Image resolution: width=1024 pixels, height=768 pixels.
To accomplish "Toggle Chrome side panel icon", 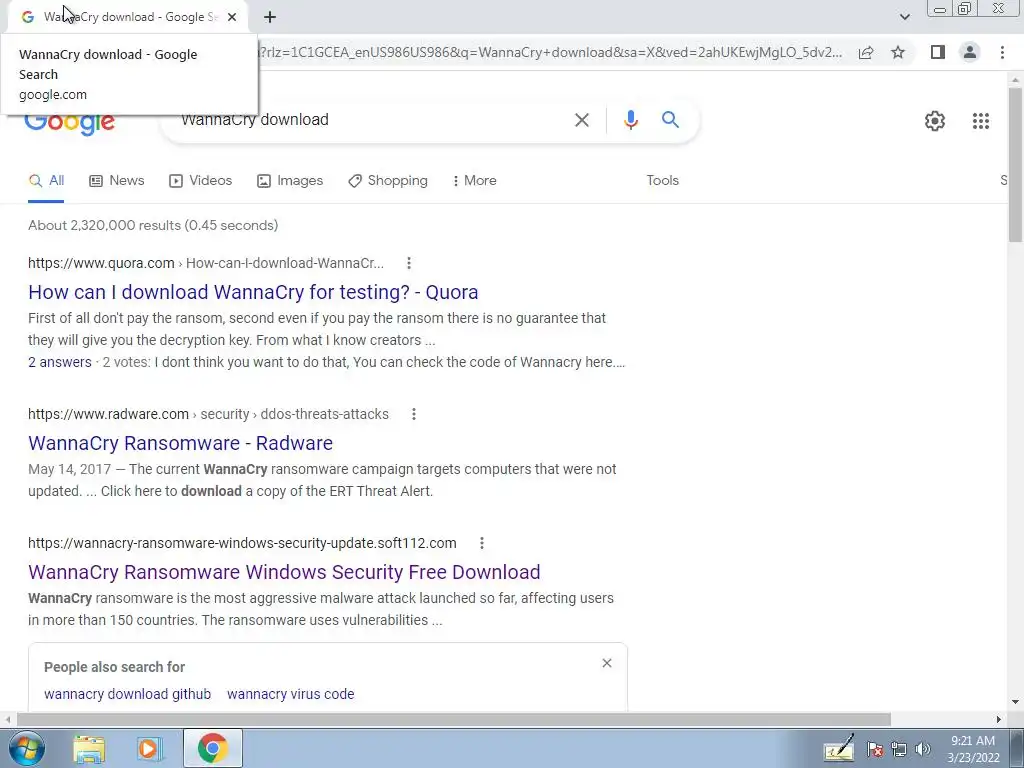I will point(938,52).
